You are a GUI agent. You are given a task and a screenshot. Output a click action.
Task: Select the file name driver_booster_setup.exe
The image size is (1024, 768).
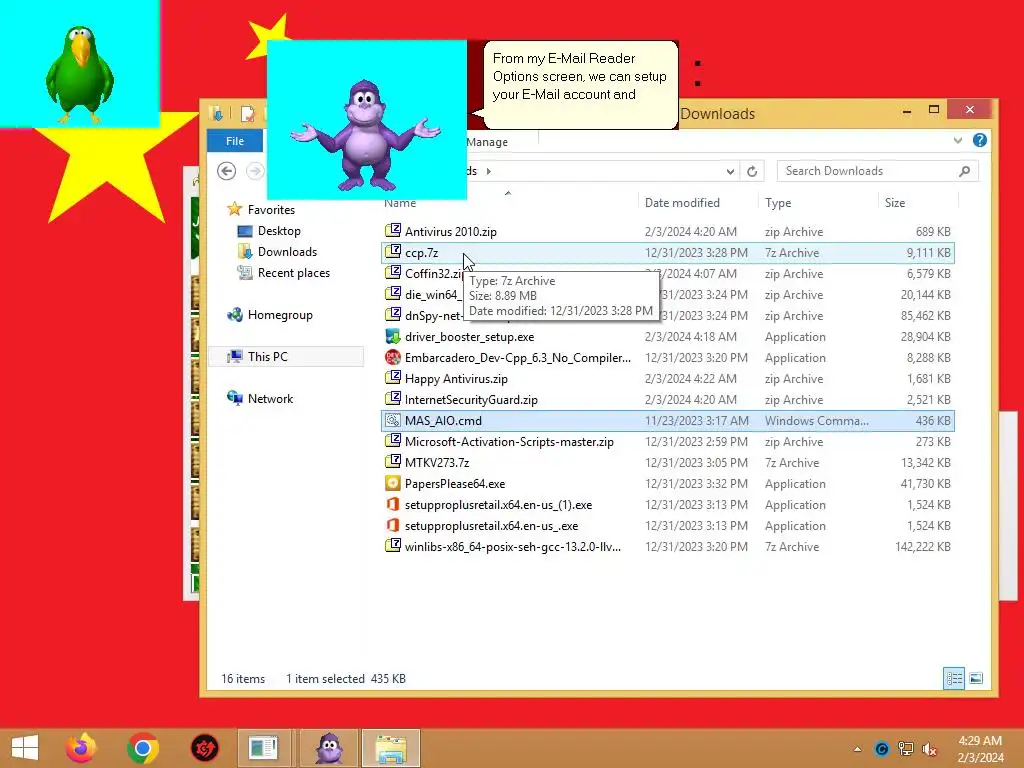(x=470, y=337)
